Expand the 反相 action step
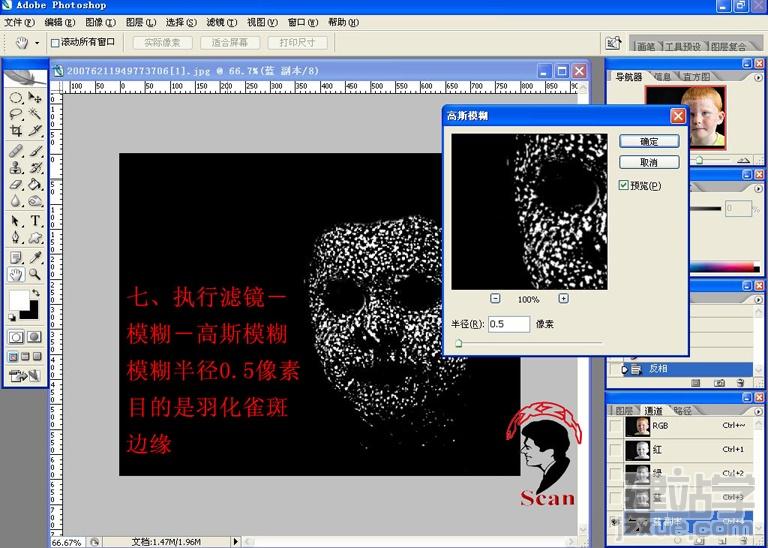 pos(624,369)
